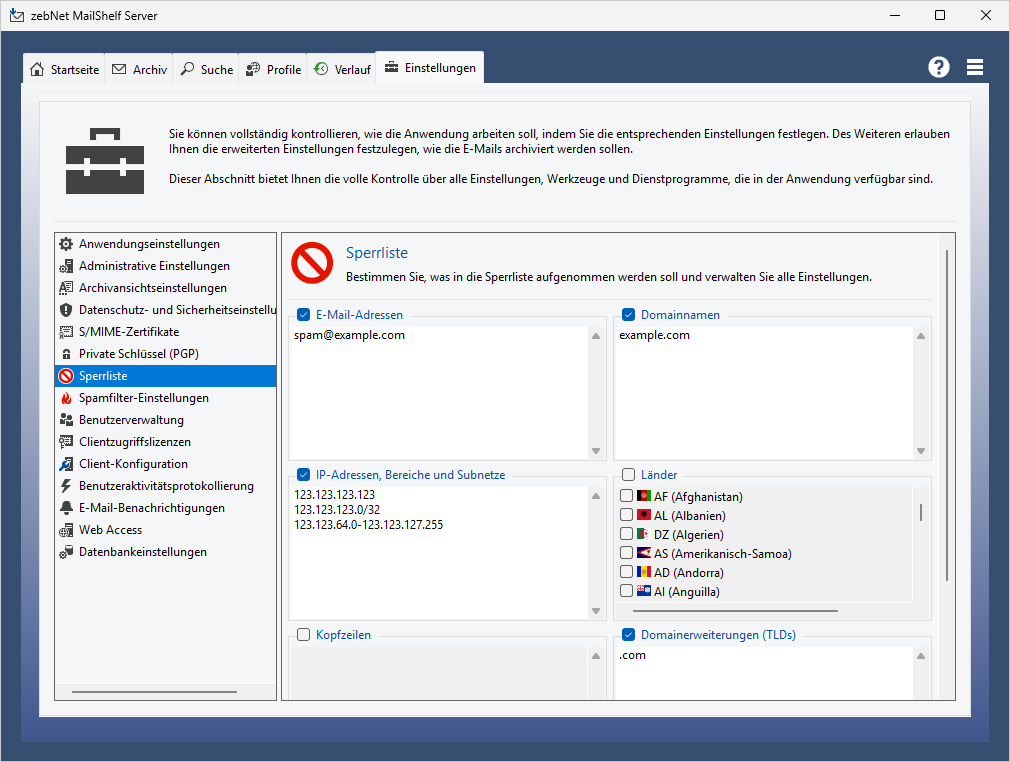Open Web Access settings entry
This screenshot has height=762, width=1010.
click(110, 530)
